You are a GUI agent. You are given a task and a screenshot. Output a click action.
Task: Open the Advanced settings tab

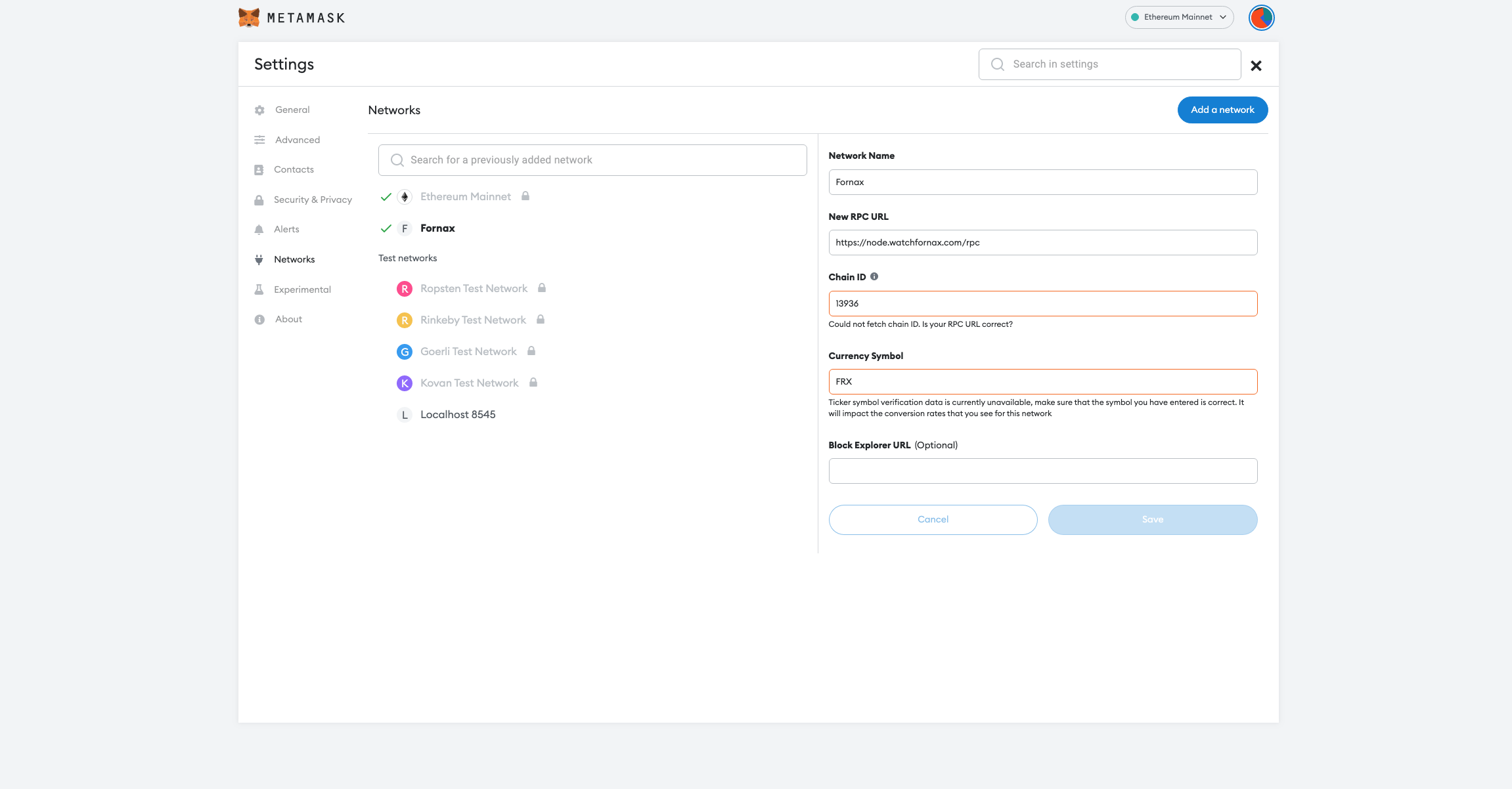(297, 140)
